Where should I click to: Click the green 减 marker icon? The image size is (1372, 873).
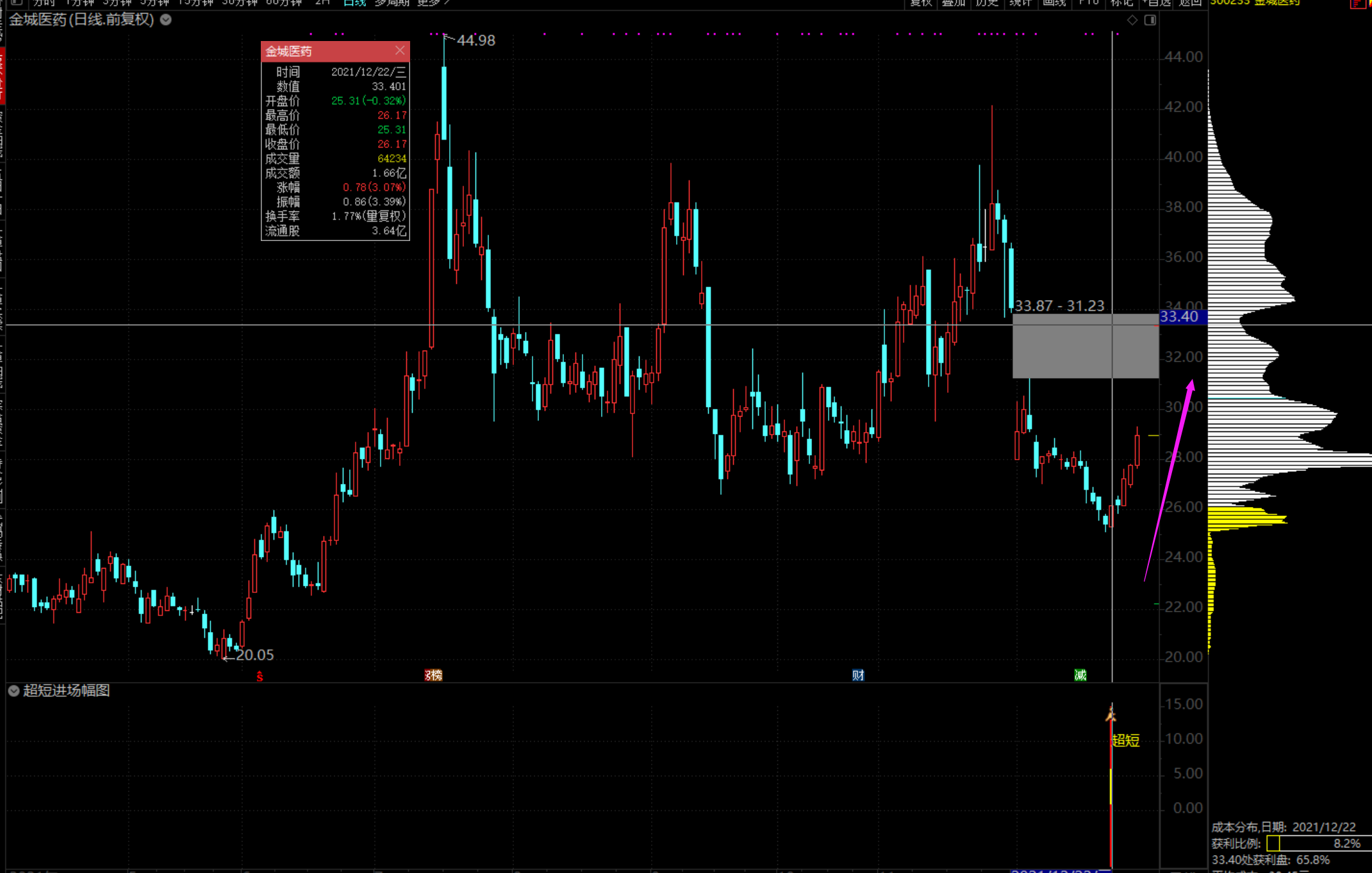coord(1080,675)
